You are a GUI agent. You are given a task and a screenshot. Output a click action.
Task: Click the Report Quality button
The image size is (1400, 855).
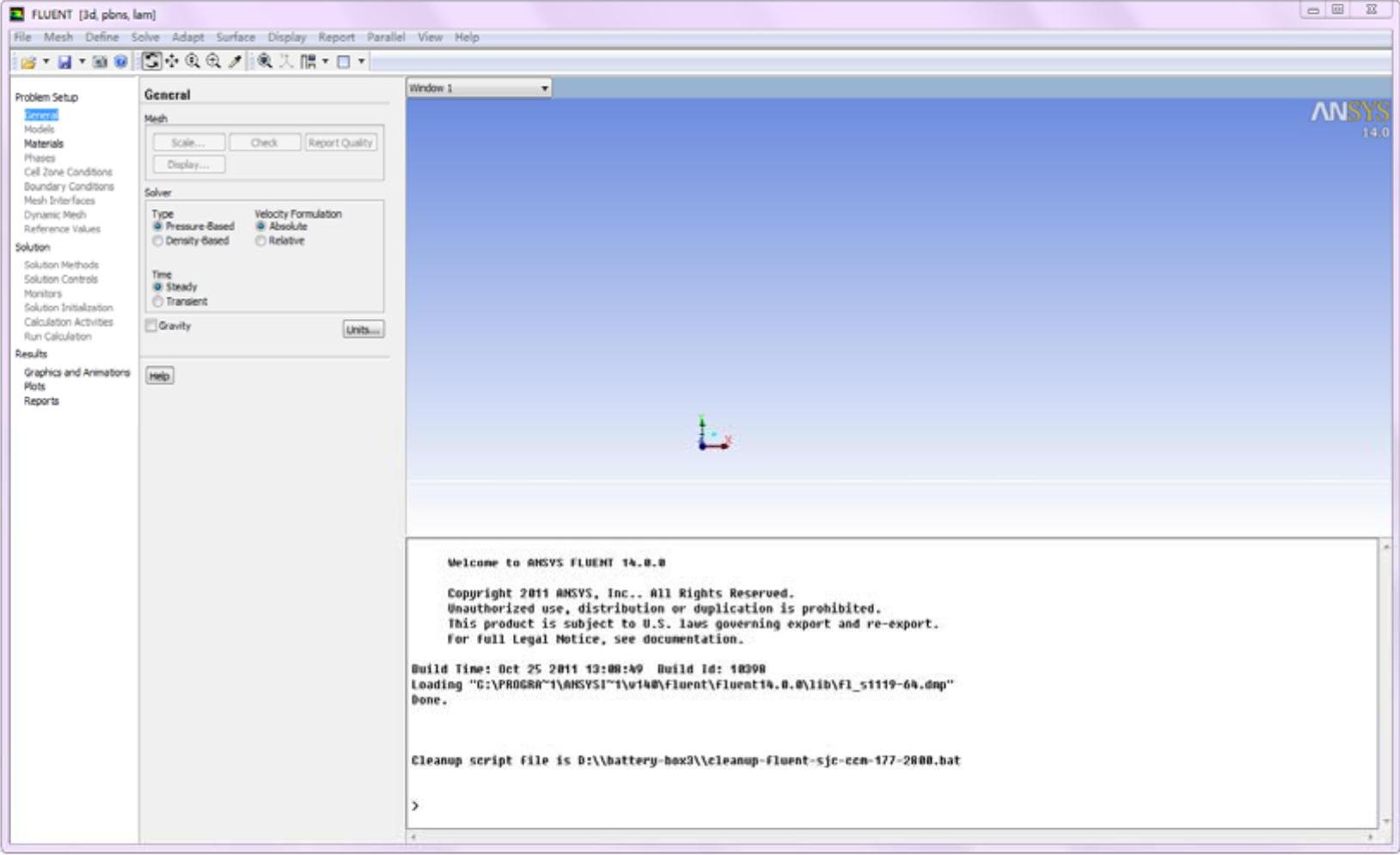(341, 143)
